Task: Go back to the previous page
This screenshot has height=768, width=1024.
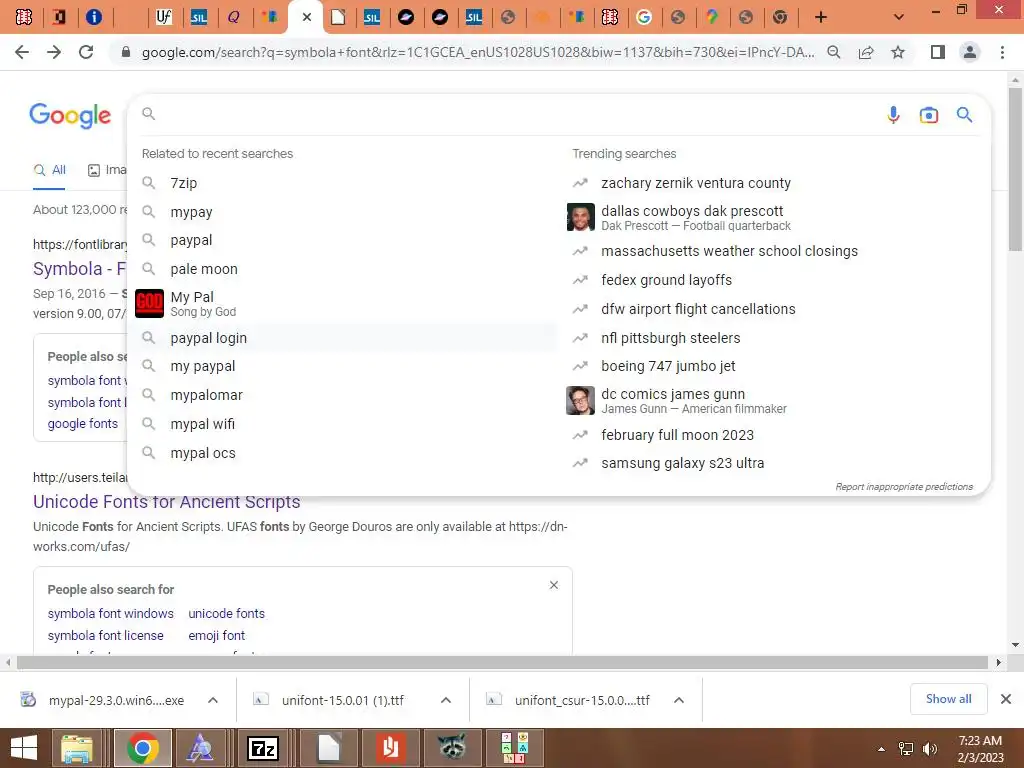Action: tap(22, 52)
